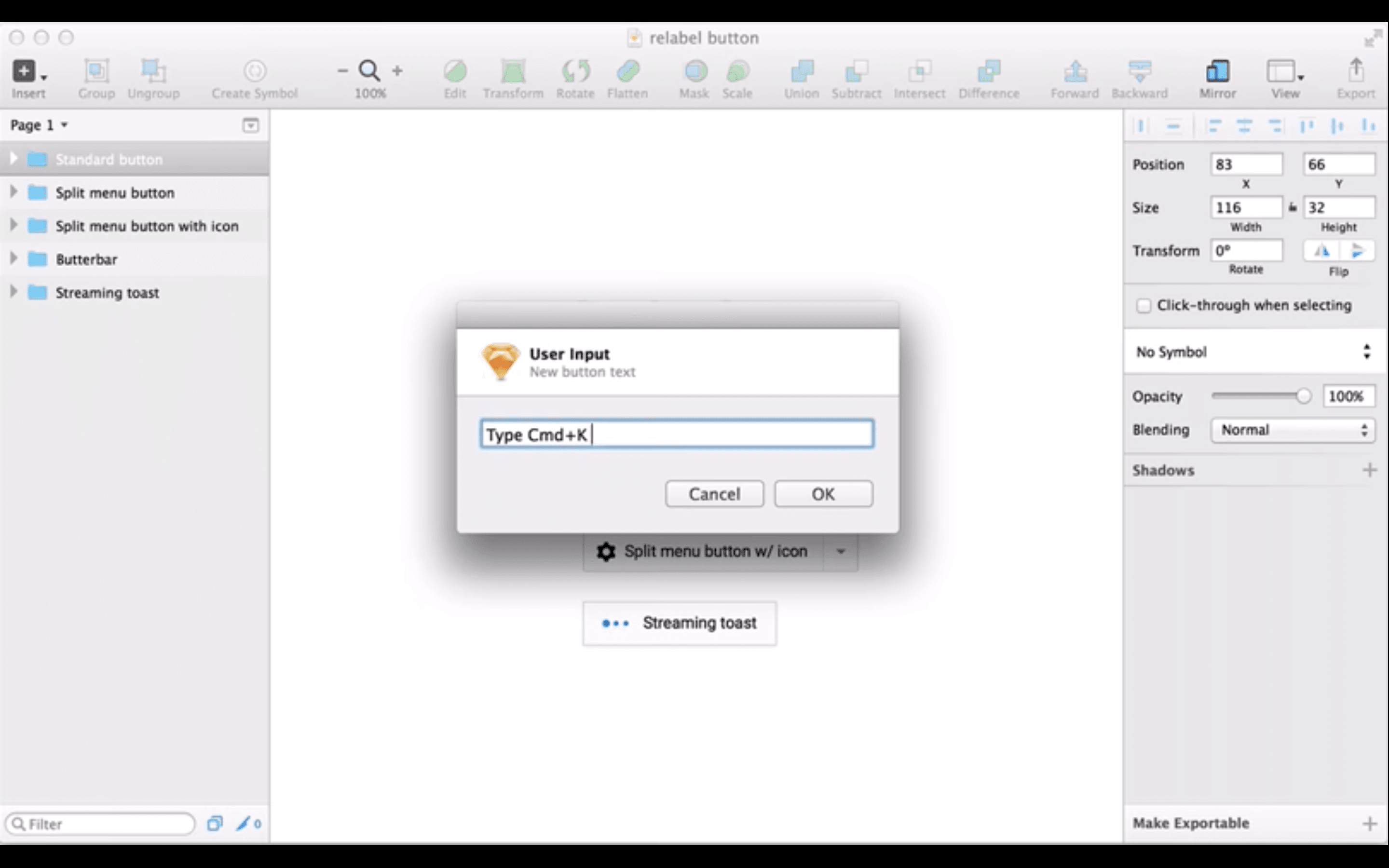Click the Scale toolbar icon

737,71
